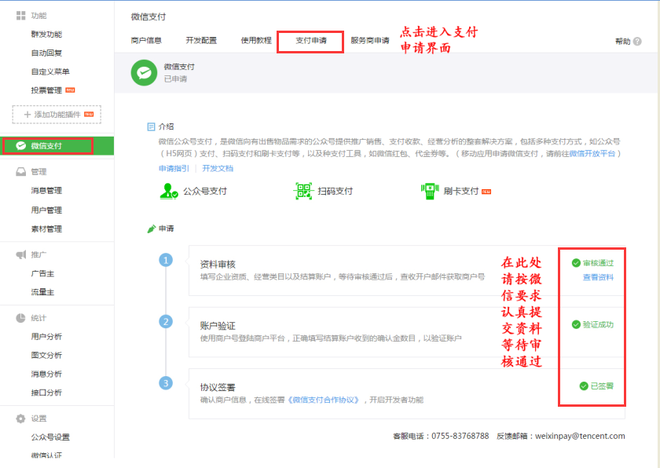Switch to the 使用教程 tab
Viewport: 660px width, 468px height.
pos(256,40)
